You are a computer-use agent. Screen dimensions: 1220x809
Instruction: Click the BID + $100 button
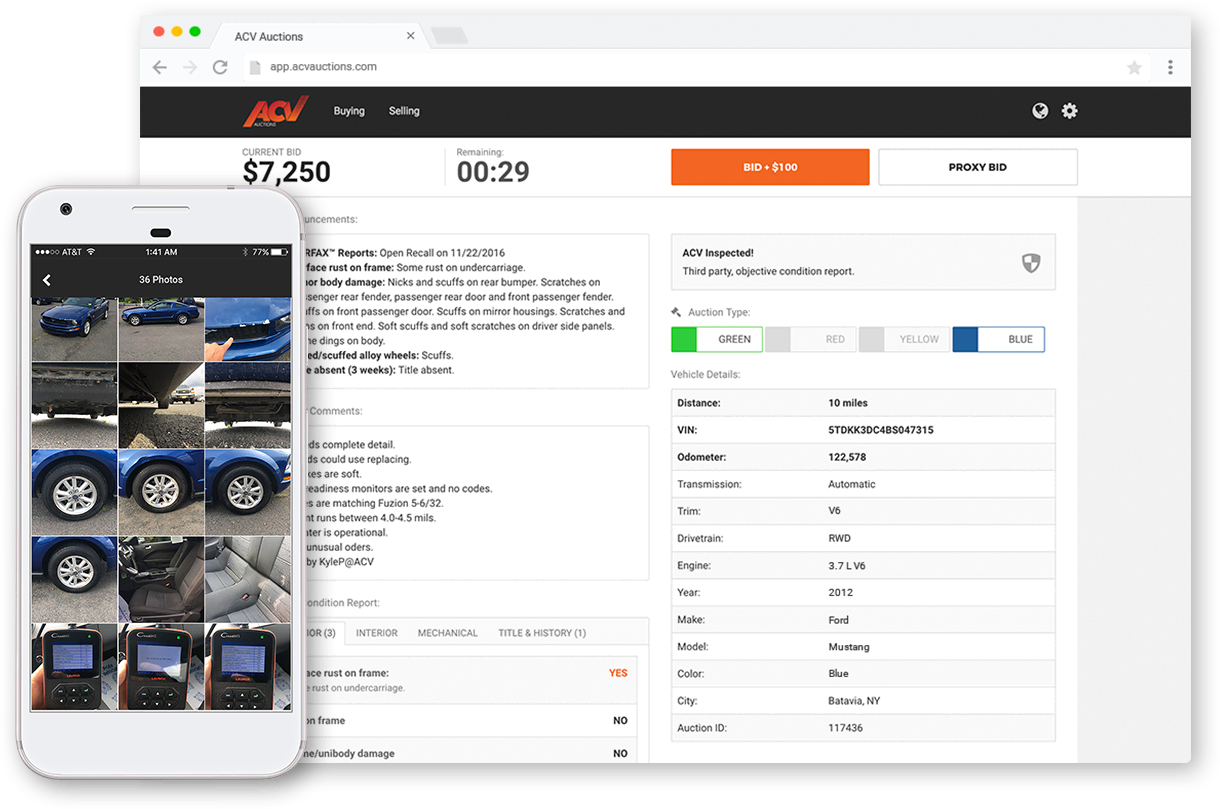tap(770, 167)
